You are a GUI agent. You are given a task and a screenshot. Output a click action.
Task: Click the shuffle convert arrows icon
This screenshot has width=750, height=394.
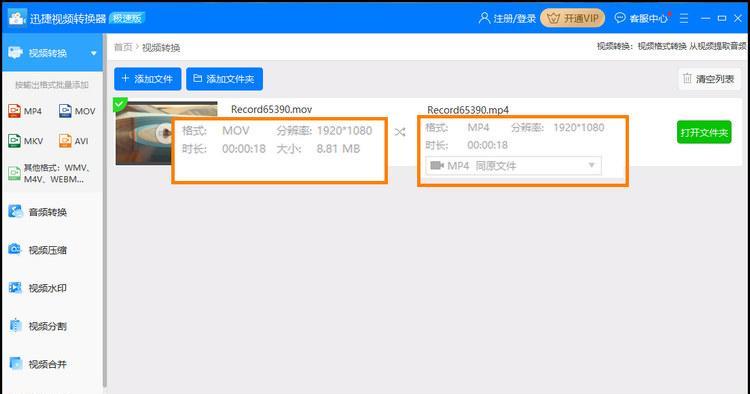400,132
